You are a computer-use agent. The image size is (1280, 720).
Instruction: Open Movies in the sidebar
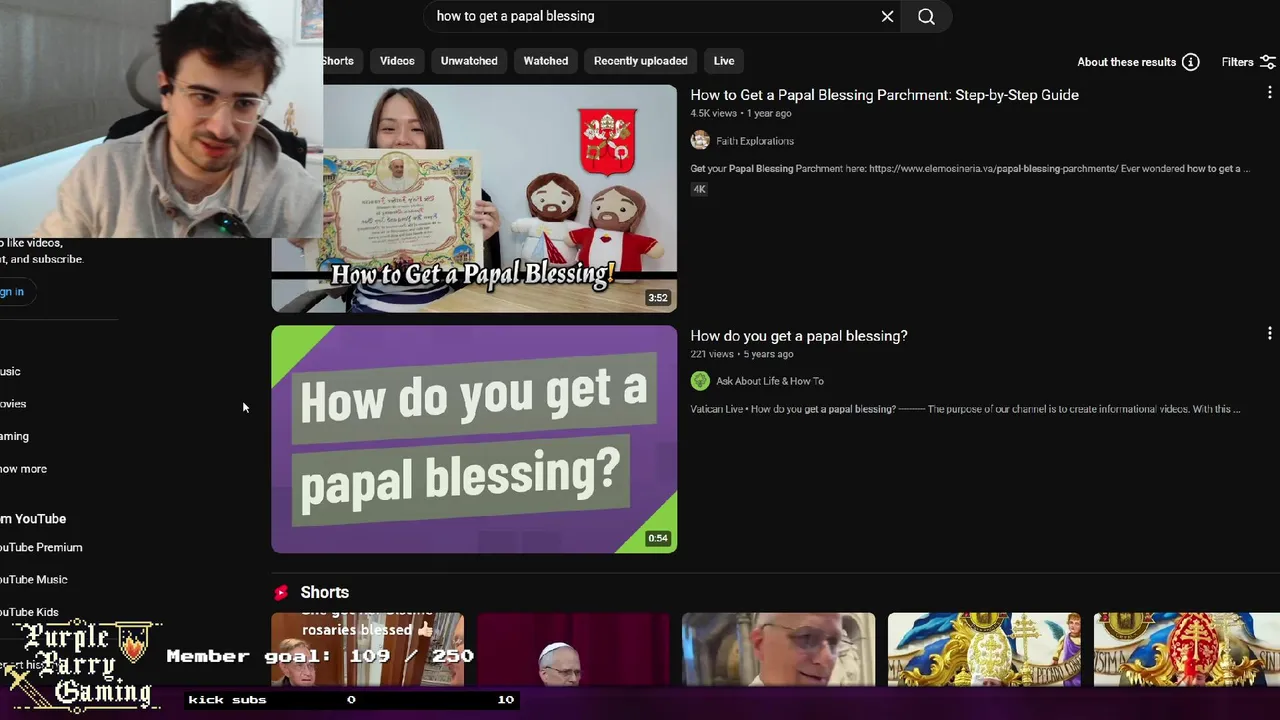(14, 403)
